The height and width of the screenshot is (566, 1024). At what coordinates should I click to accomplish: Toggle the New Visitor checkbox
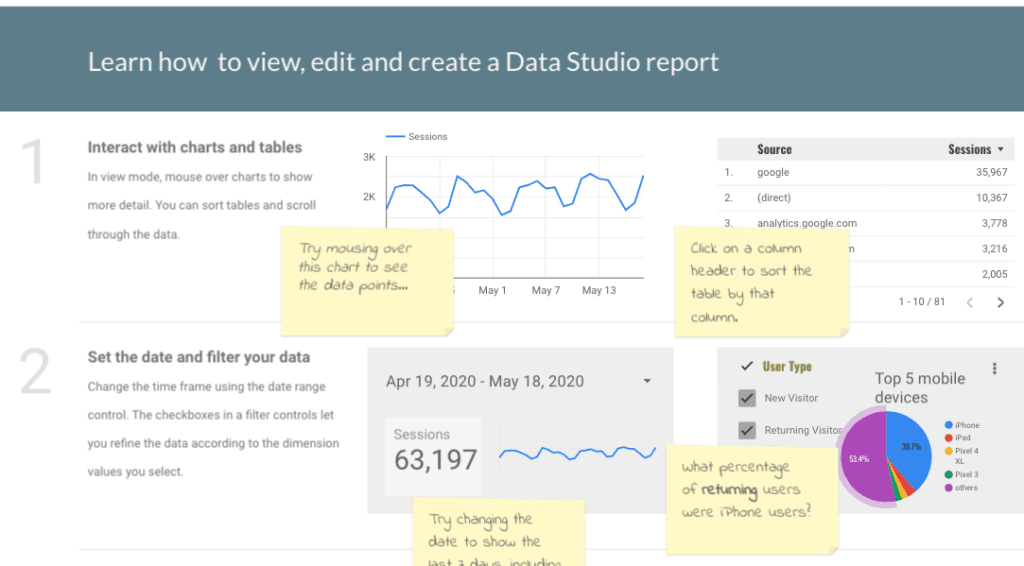(x=746, y=398)
